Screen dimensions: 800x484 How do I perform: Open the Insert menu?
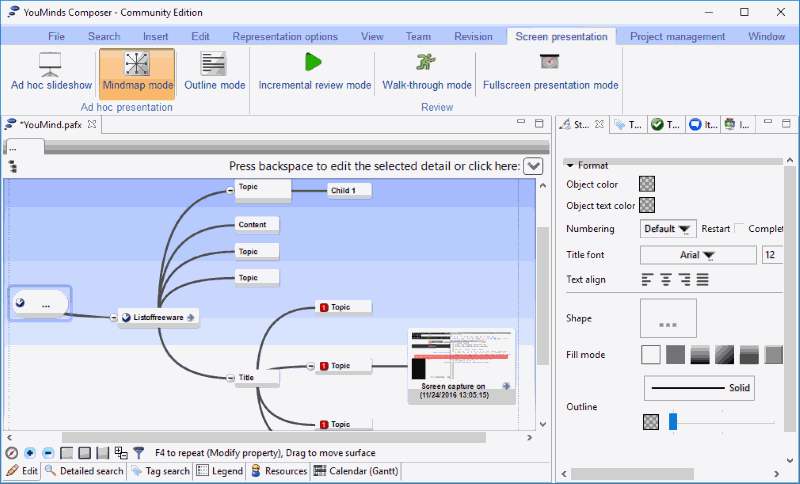pos(156,36)
